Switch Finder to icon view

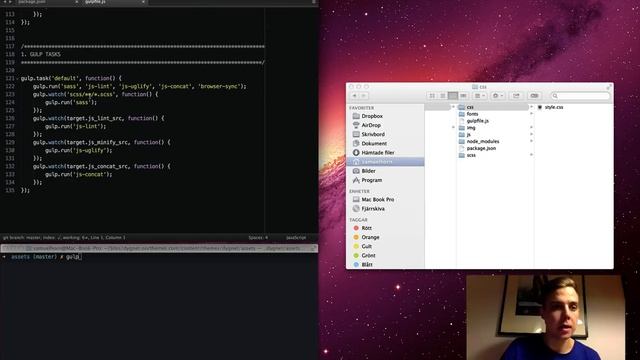click(x=432, y=96)
